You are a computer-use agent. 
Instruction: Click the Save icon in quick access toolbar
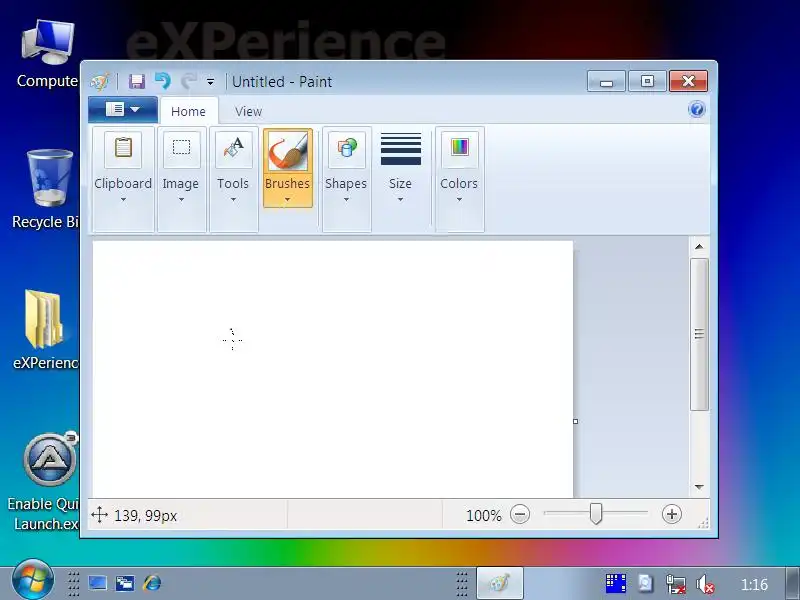pyautogui.click(x=136, y=81)
